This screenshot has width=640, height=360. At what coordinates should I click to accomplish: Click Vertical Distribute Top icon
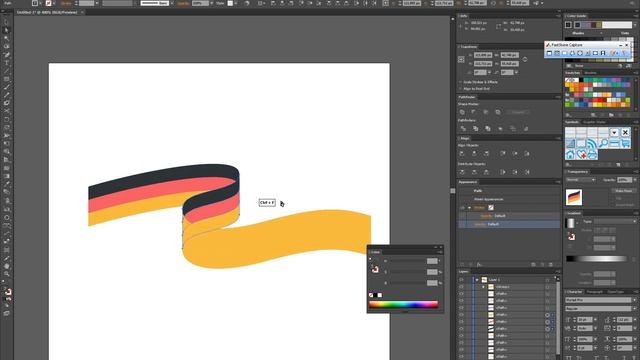(x=462, y=172)
